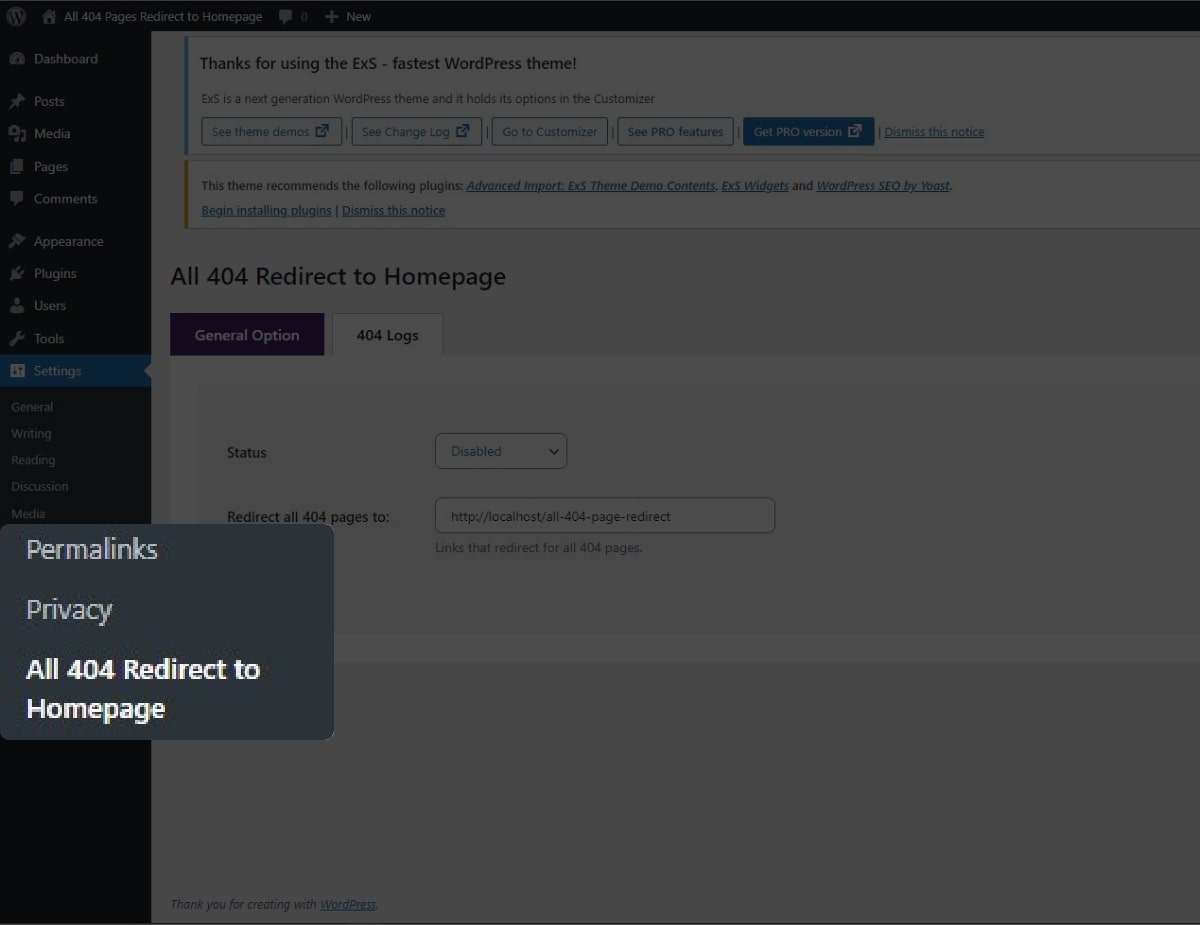Click the Go to Customizer button
Image resolution: width=1200 pixels, height=925 pixels.
(549, 132)
